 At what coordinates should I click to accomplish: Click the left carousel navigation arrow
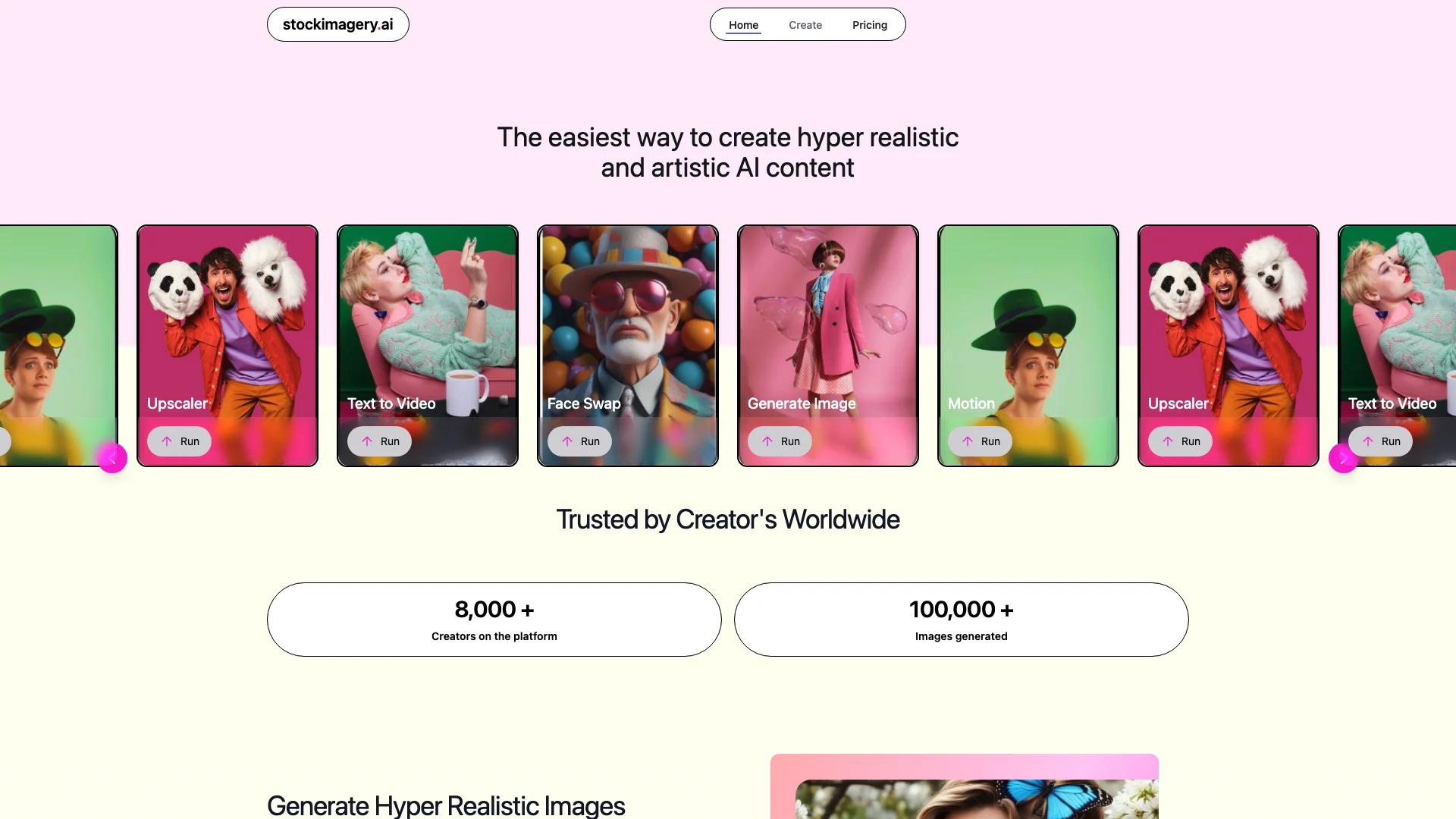click(x=112, y=458)
